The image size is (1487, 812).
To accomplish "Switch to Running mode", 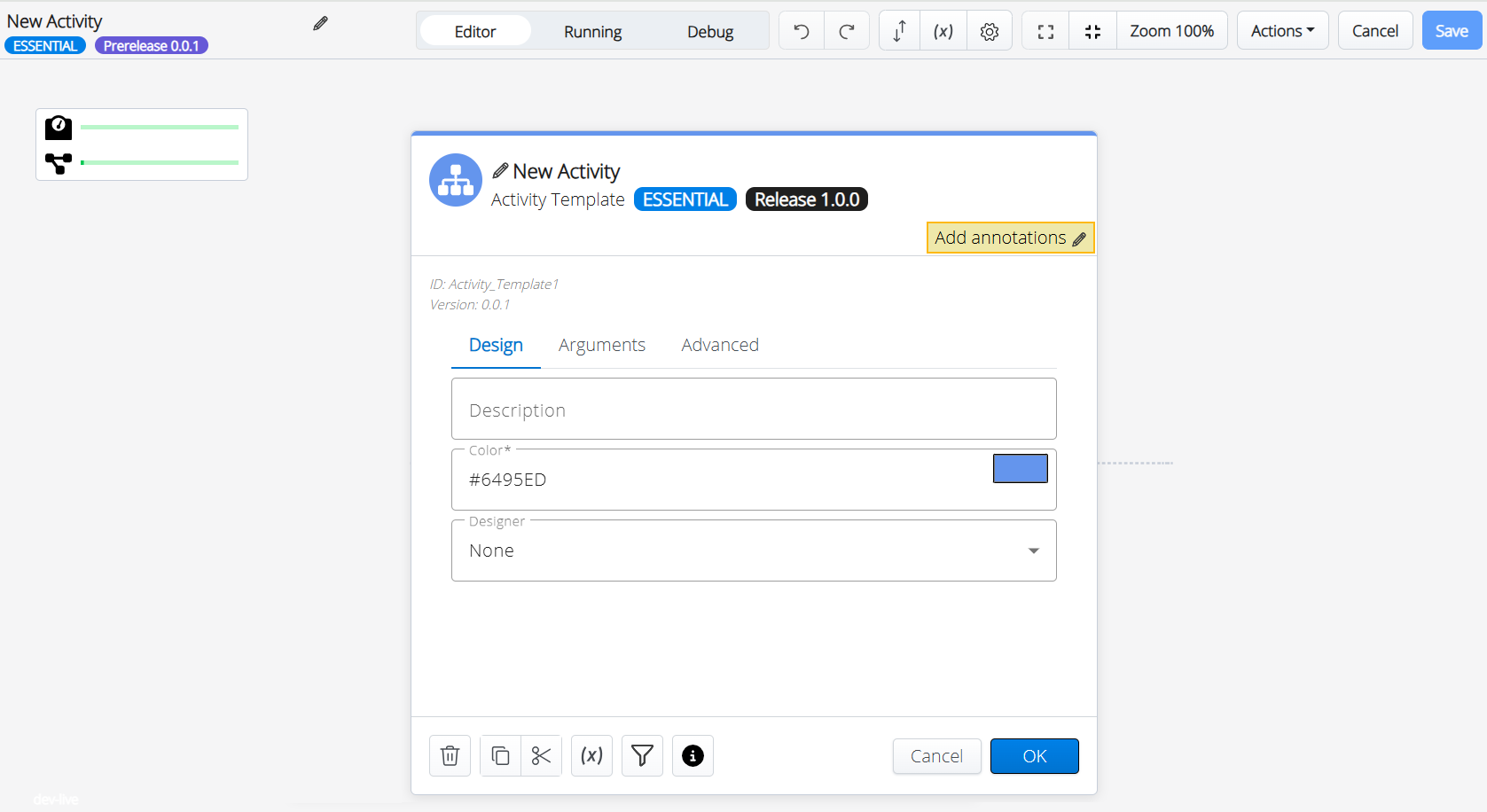I will tap(592, 31).
